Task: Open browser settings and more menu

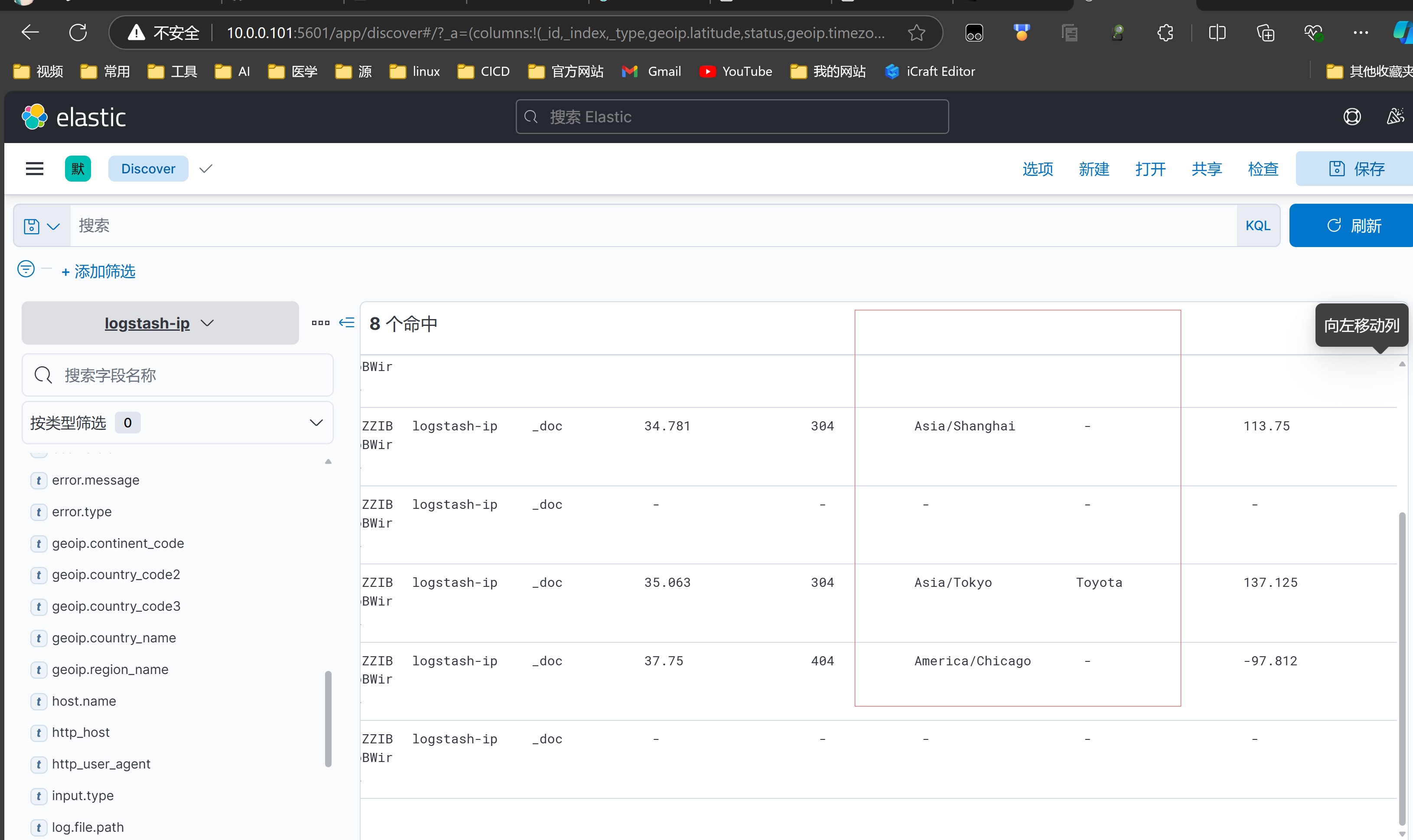Action: [x=1361, y=33]
